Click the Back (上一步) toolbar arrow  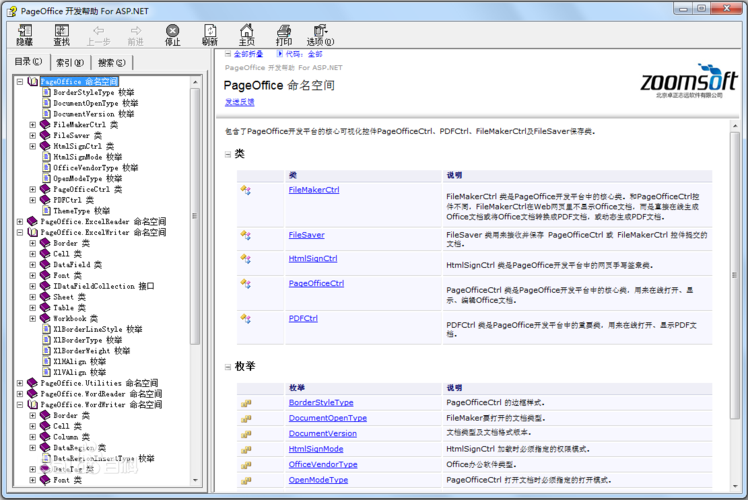[x=98, y=35]
